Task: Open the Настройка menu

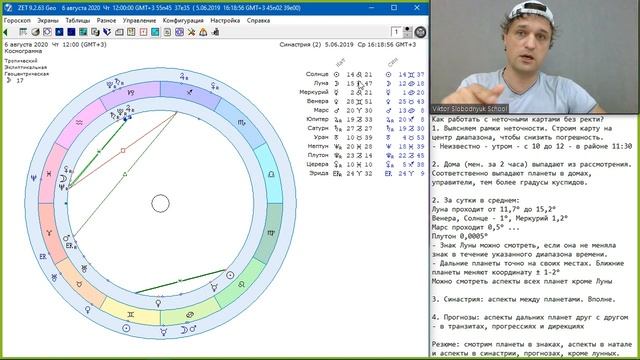Action: point(225,20)
